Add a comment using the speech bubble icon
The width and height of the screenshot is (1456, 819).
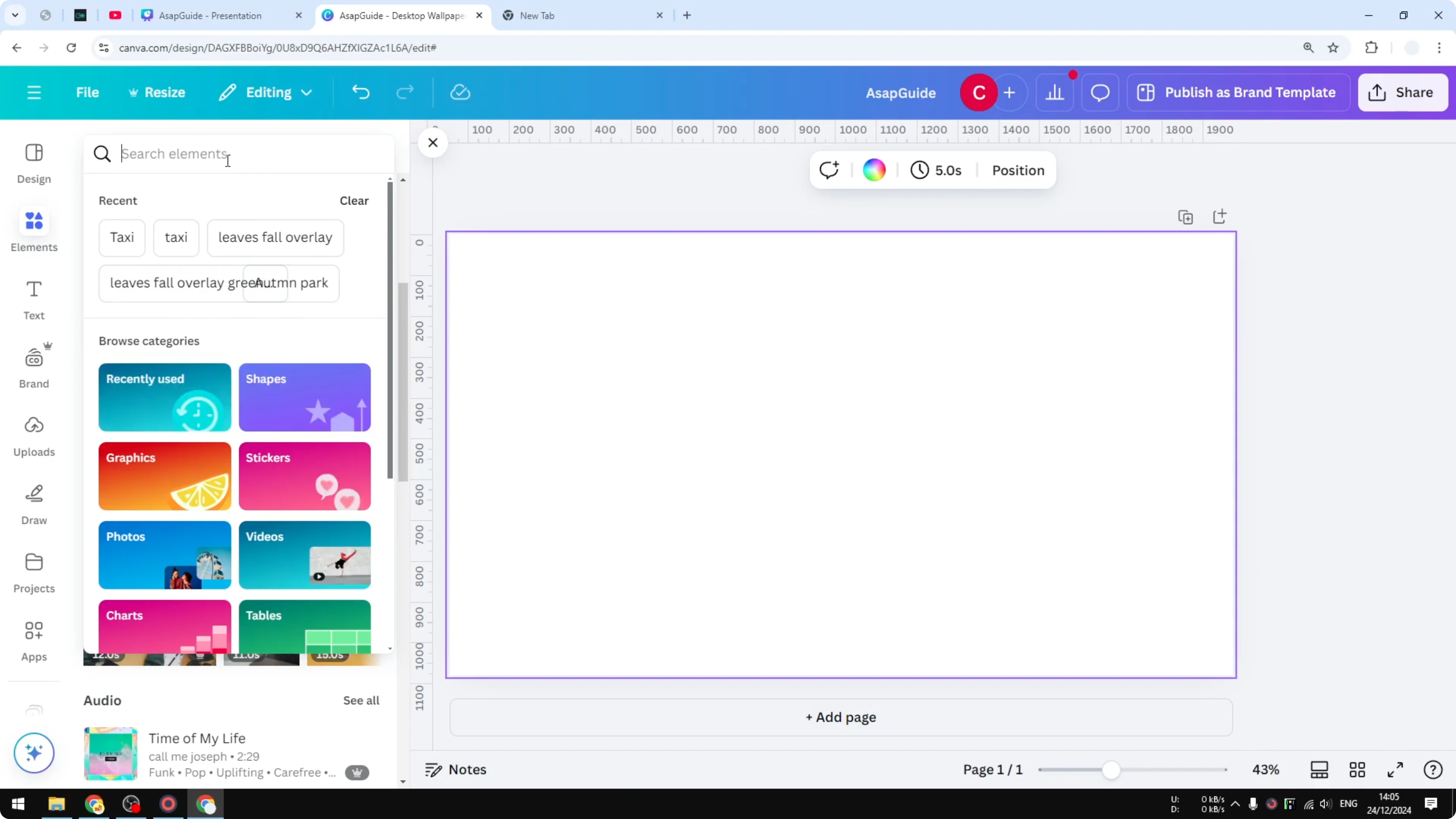pyautogui.click(x=1099, y=92)
